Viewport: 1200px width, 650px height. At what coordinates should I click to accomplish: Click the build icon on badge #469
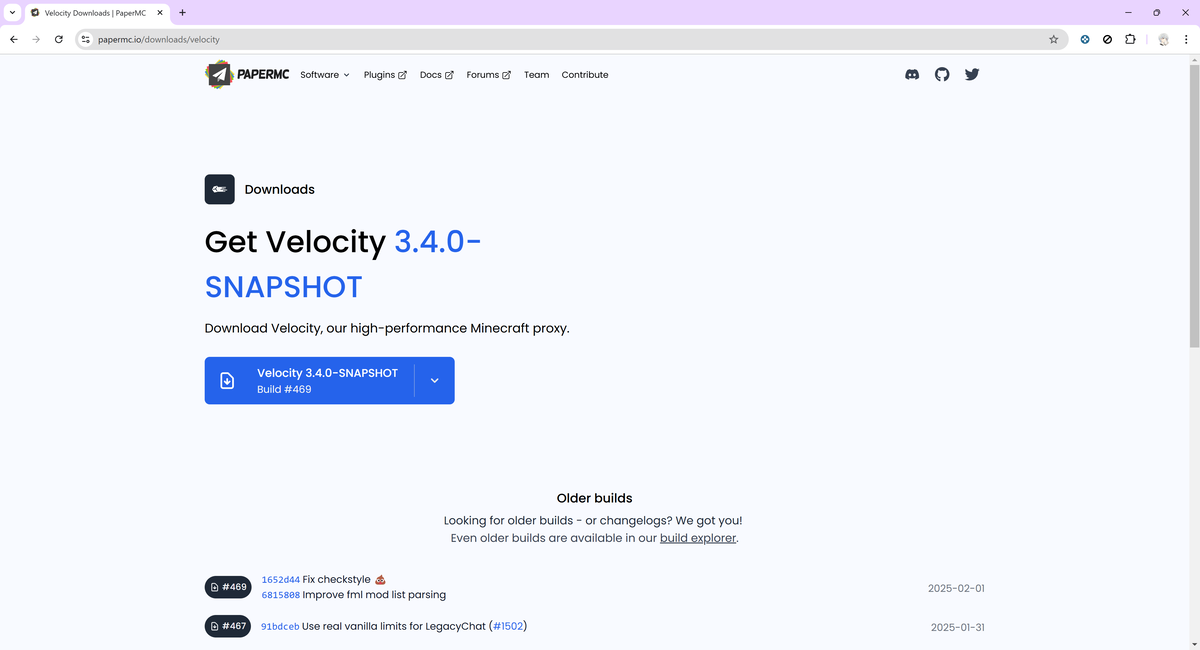[x=213, y=587]
